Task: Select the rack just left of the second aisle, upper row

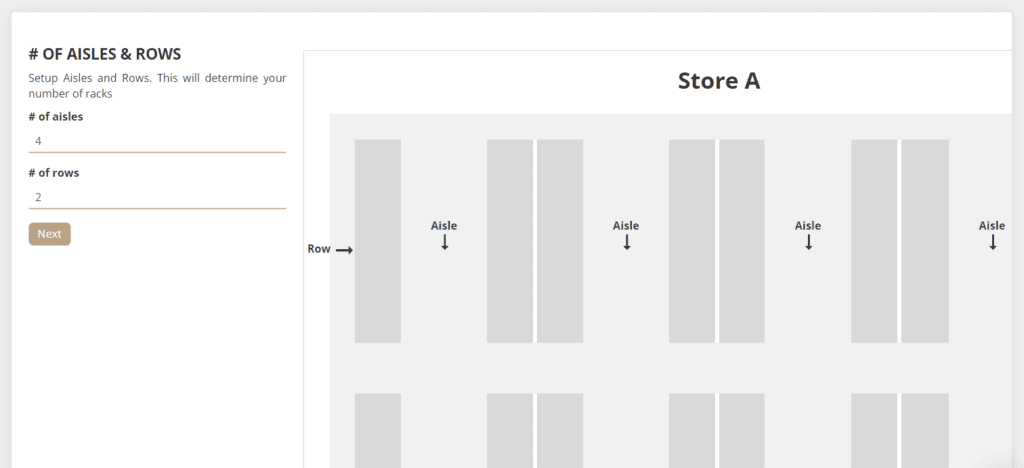Action: (560, 241)
